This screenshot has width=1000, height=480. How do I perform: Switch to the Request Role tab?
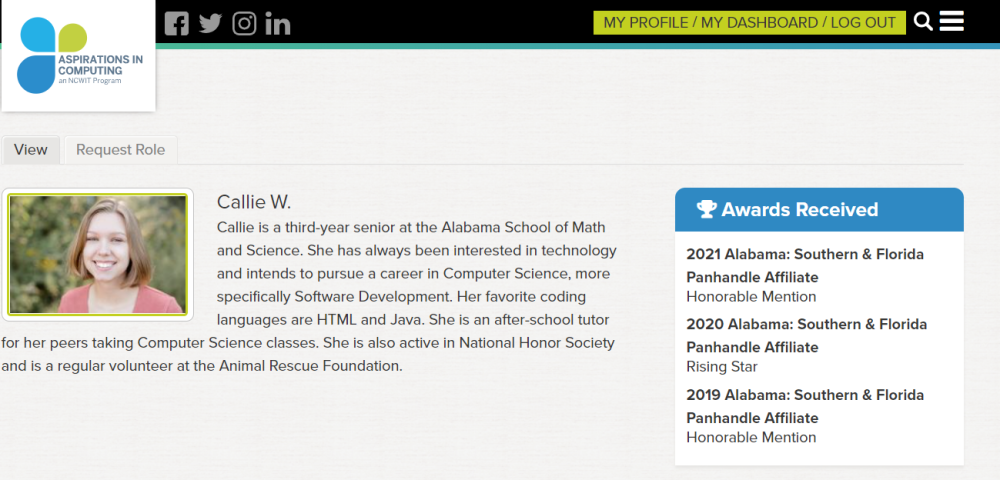tap(121, 150)
